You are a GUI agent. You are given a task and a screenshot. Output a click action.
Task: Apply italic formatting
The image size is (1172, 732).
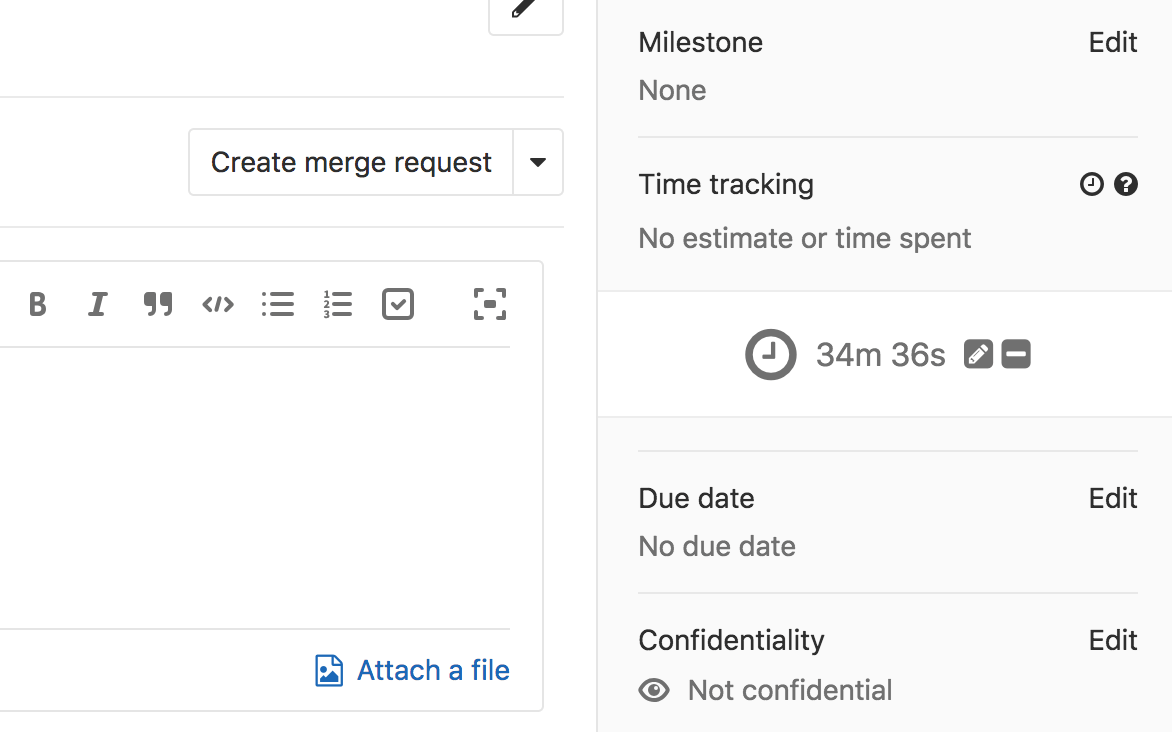tap(97, 304)
